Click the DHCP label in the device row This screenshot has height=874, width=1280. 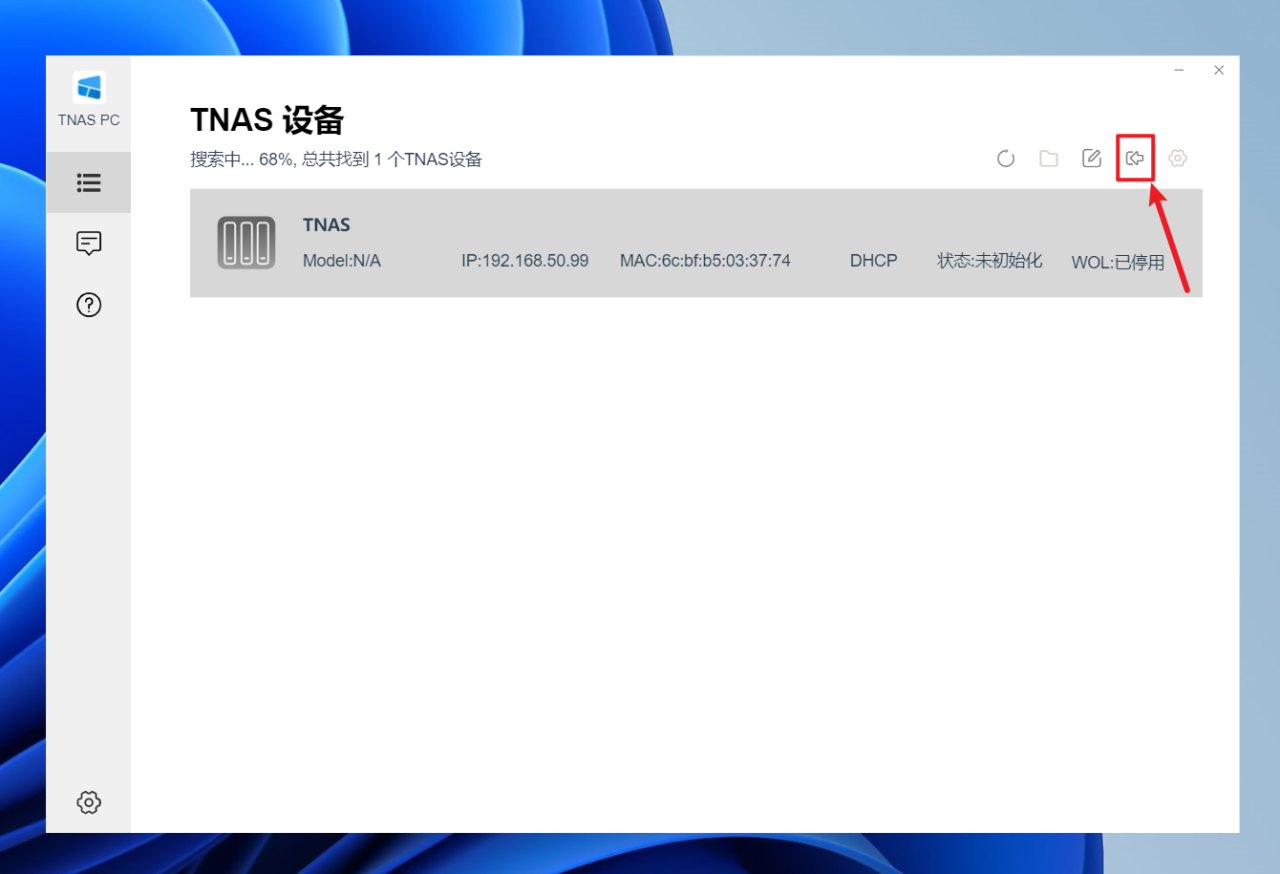[x=874, y=261]
